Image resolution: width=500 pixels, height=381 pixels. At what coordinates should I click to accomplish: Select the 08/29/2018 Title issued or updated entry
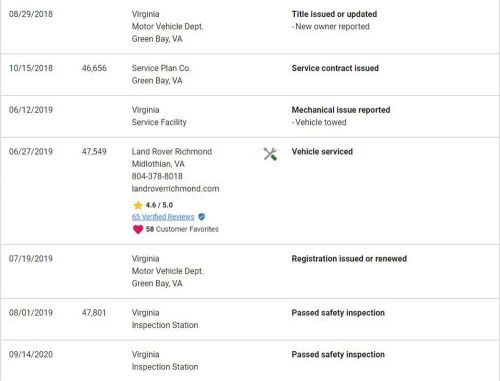250,27
